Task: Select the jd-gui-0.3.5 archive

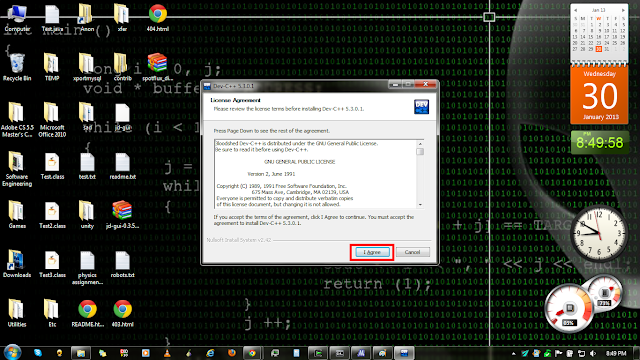Action: 122,215
